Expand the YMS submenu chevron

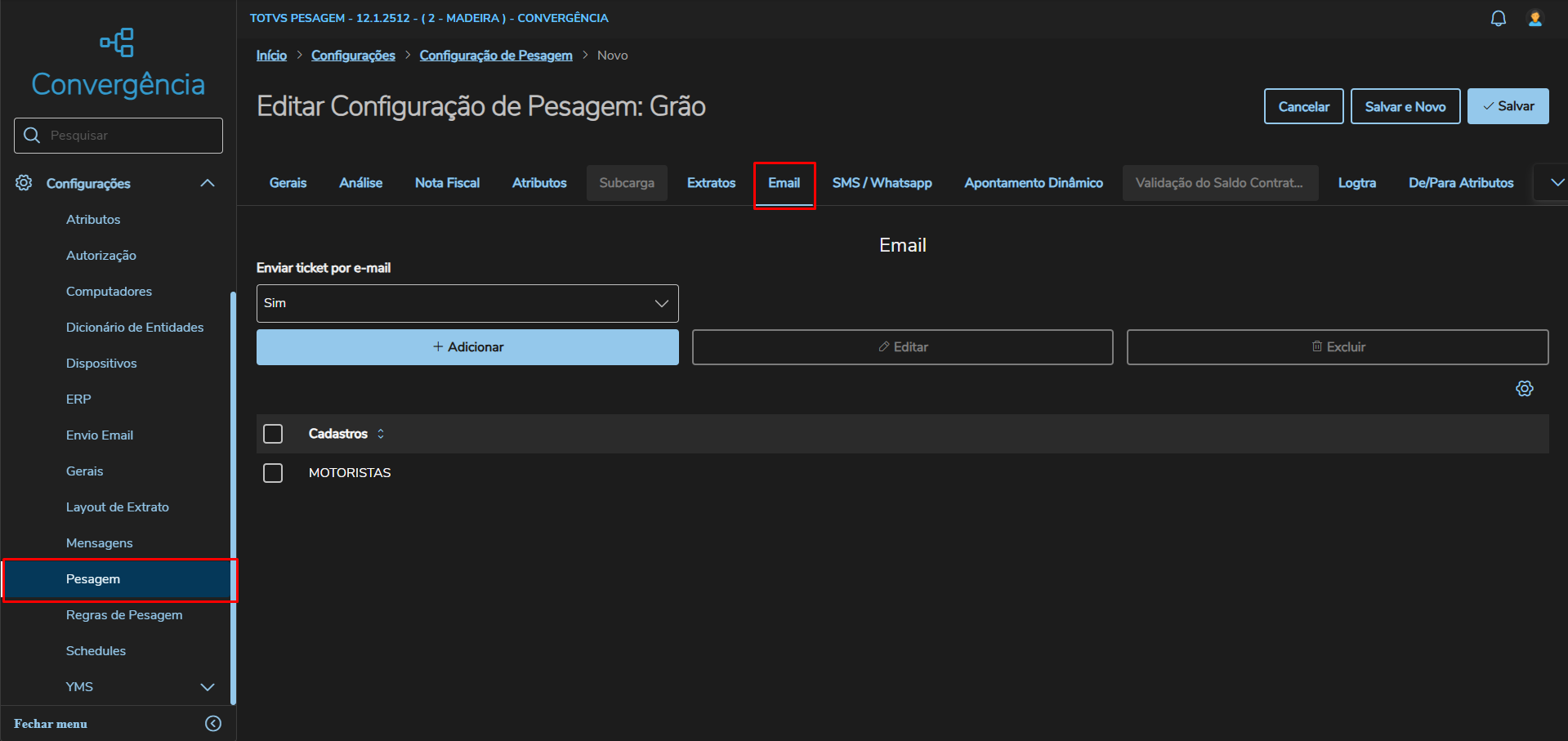[208, 687]
